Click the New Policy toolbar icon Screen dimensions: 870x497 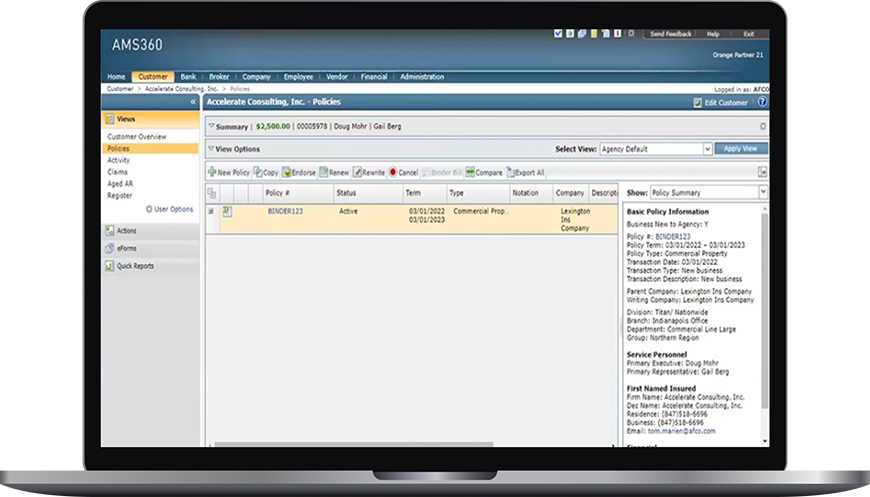point(212,172)
